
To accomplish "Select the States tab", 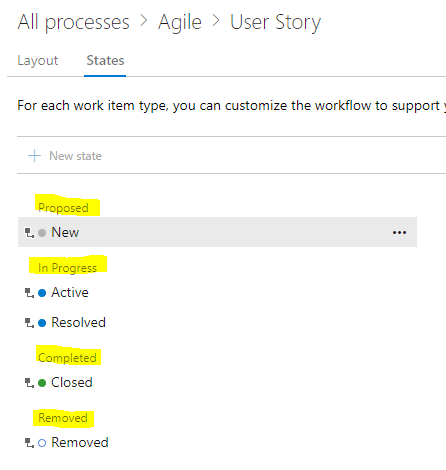I will pos(105,61).
